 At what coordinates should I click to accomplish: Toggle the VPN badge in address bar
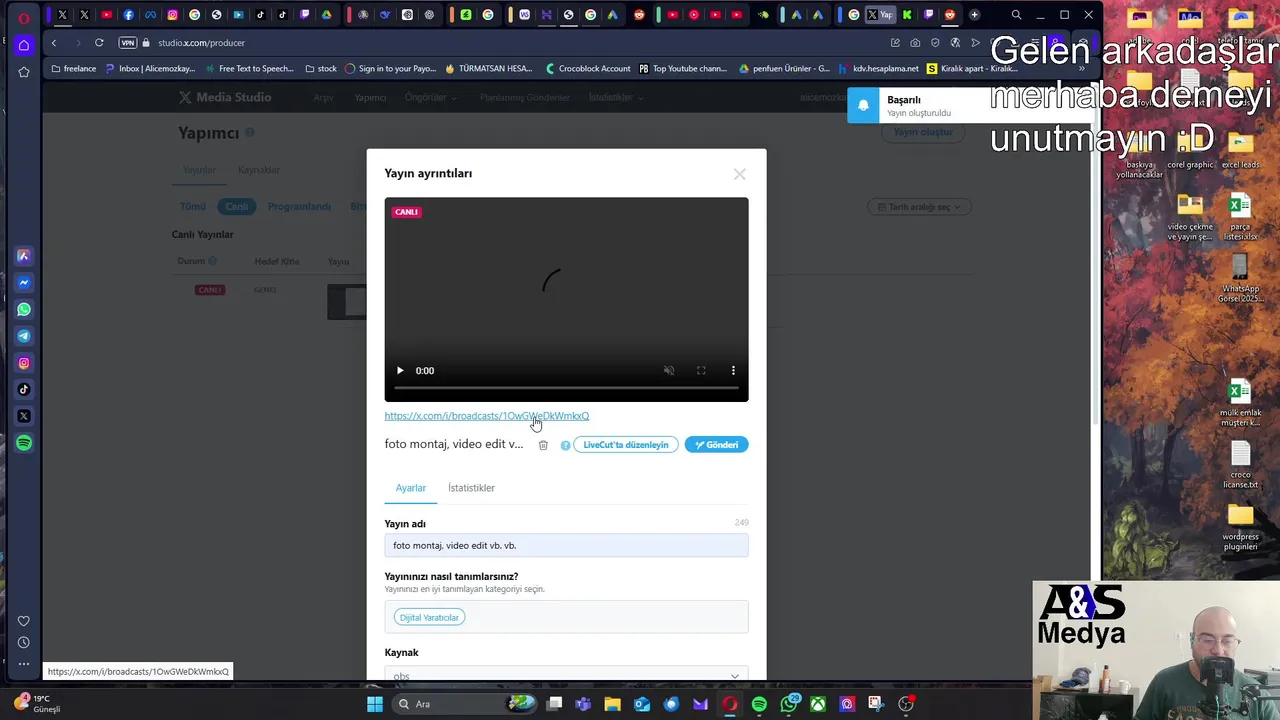pyautogui.click(x=127, y=43)
